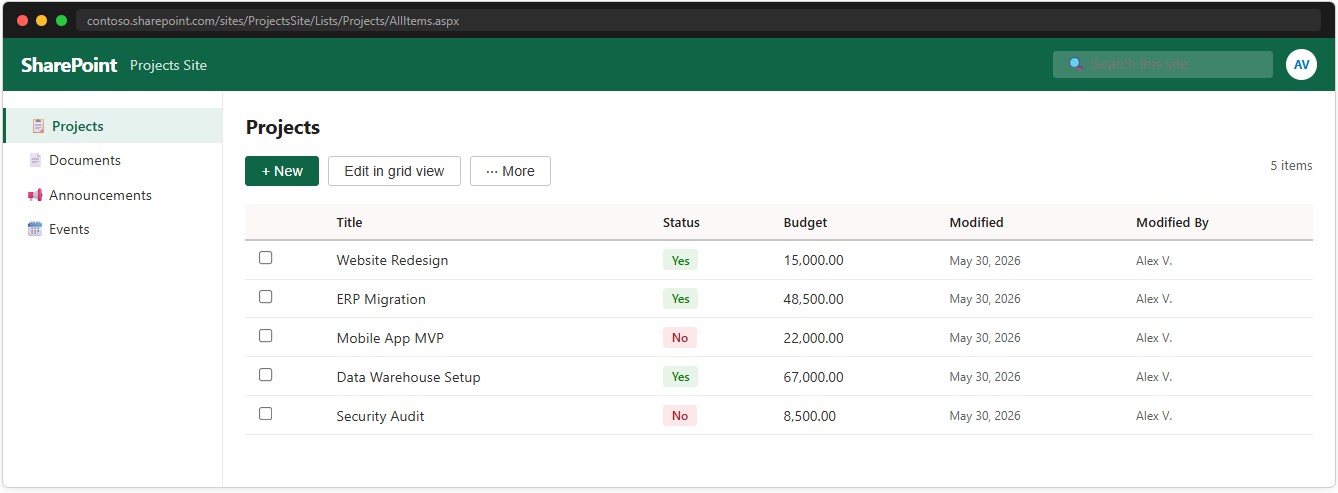Open the AV user avatar

click(1301, 64)
